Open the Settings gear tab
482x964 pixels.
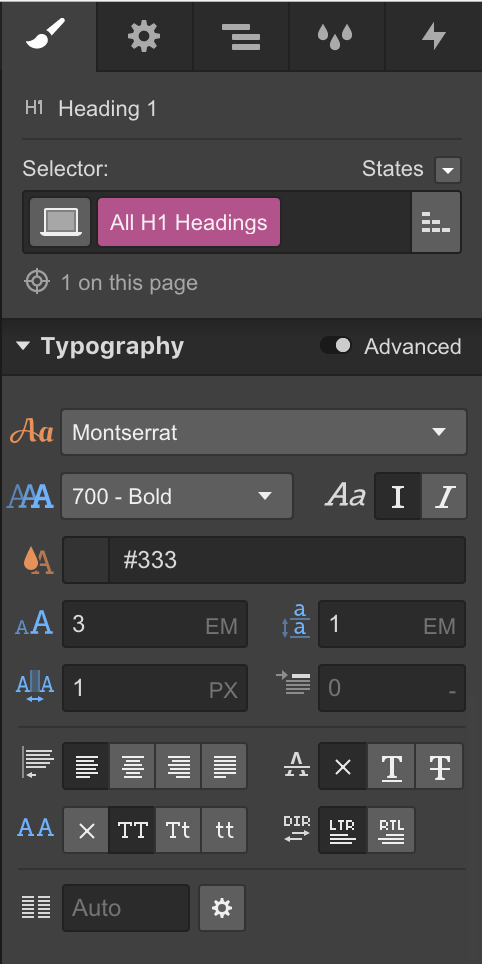[144, 36]
